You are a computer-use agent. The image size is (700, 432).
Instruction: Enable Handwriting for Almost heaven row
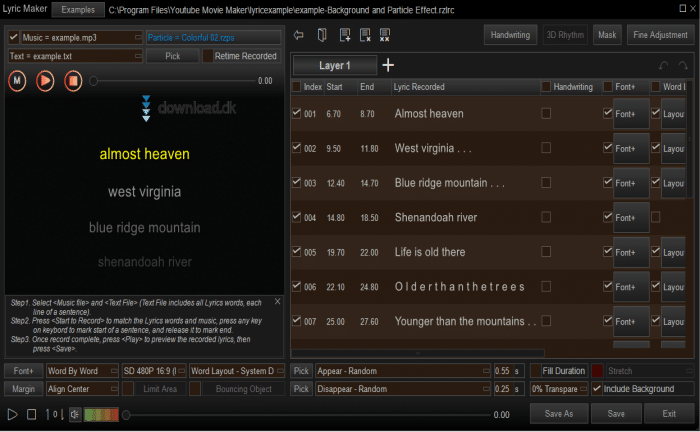tap(546, 113)
